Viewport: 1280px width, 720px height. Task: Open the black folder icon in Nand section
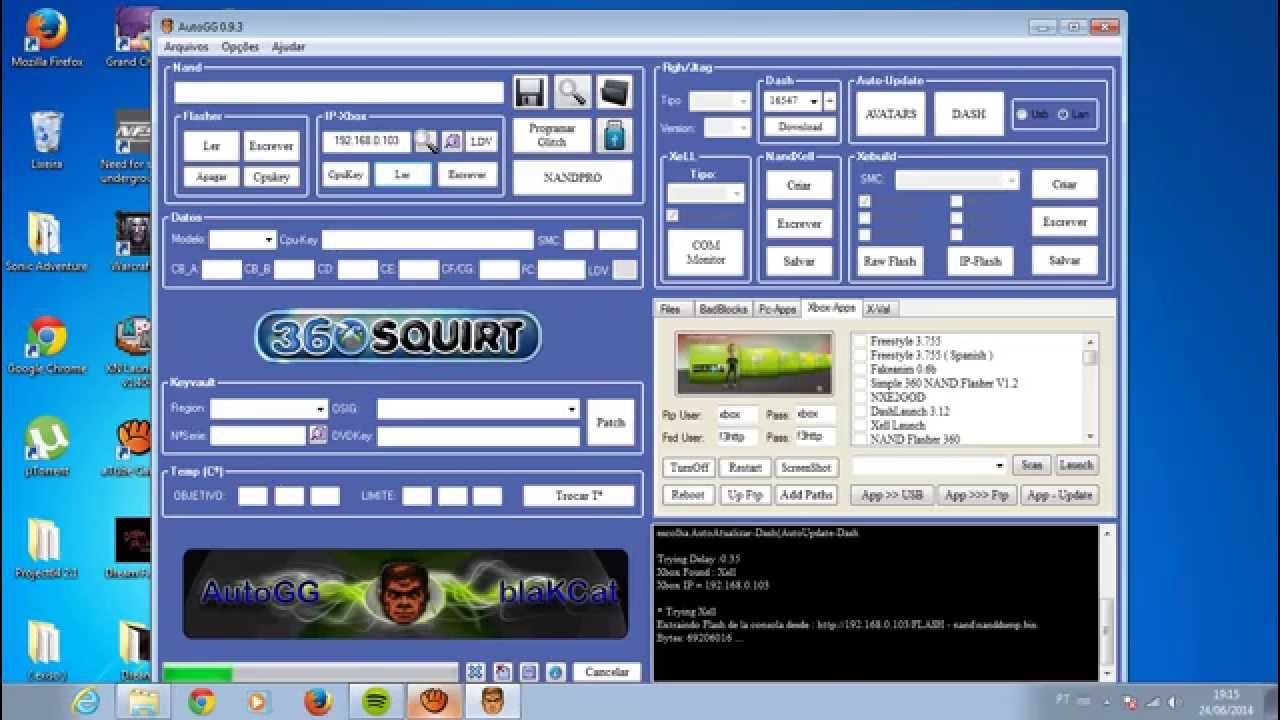[615, 92]
